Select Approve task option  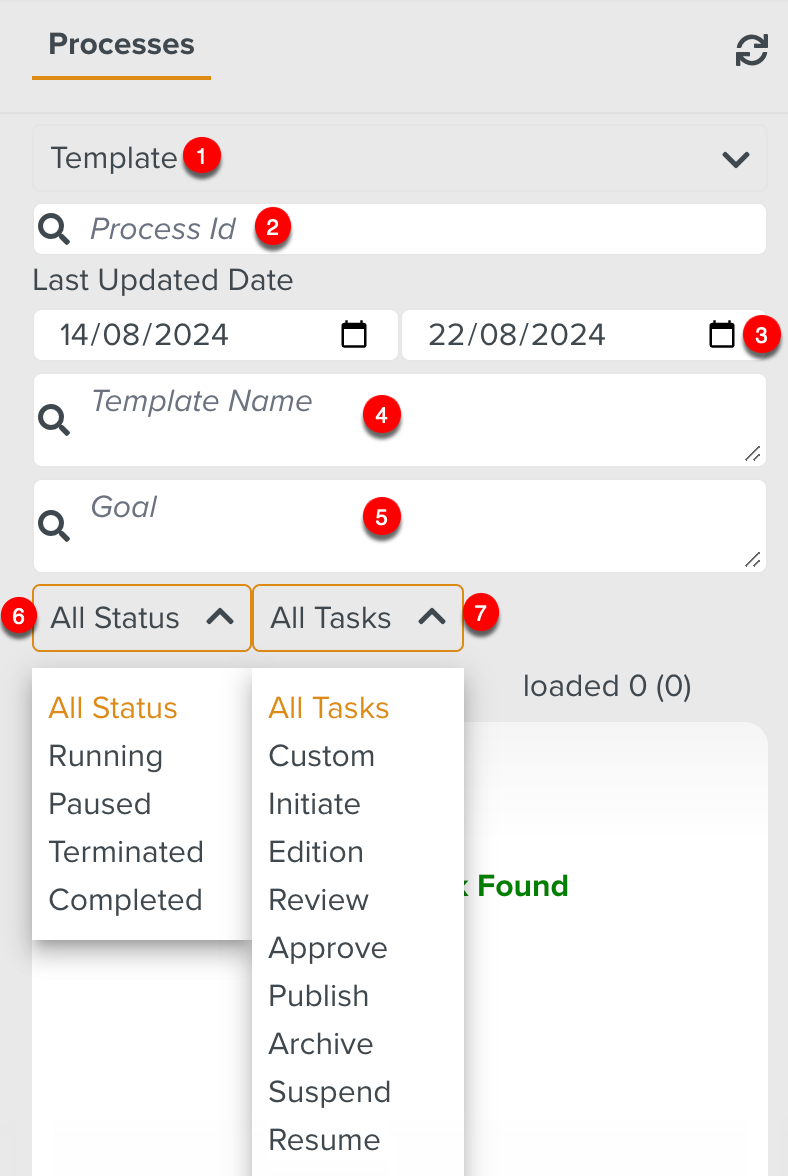328,948
